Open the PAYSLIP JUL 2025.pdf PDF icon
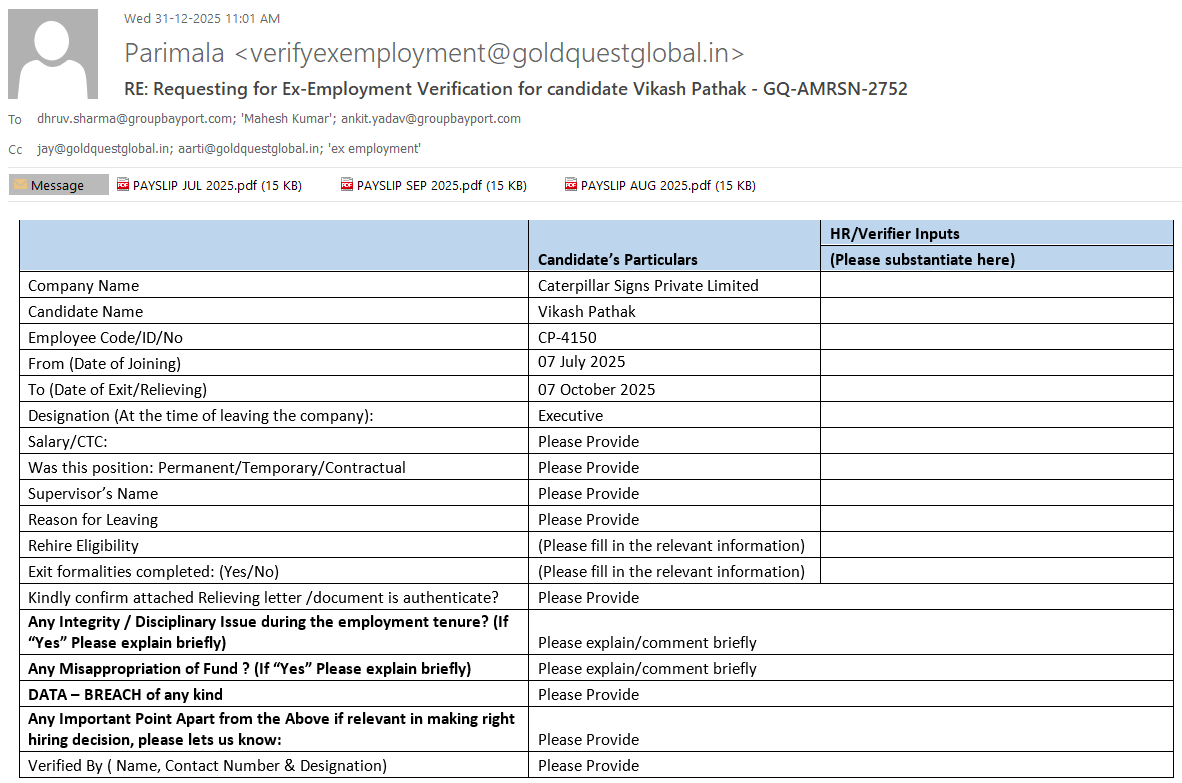 coord(123,185)
